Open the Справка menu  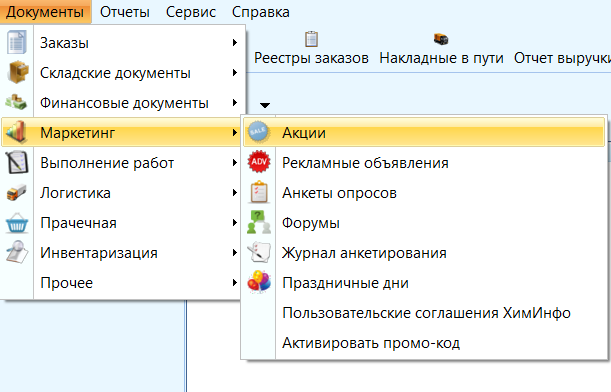pyautogui.click(x=261, y=12)
